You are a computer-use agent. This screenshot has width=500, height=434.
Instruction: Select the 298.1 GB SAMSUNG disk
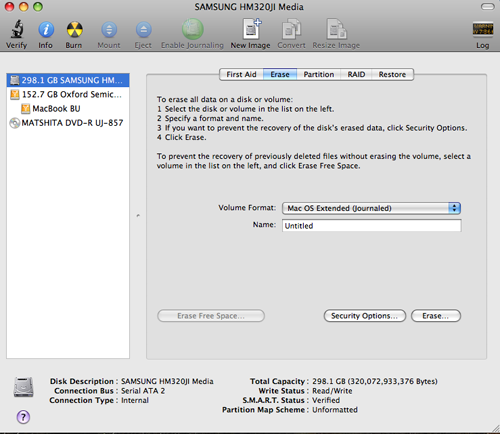tap(68, 80)
